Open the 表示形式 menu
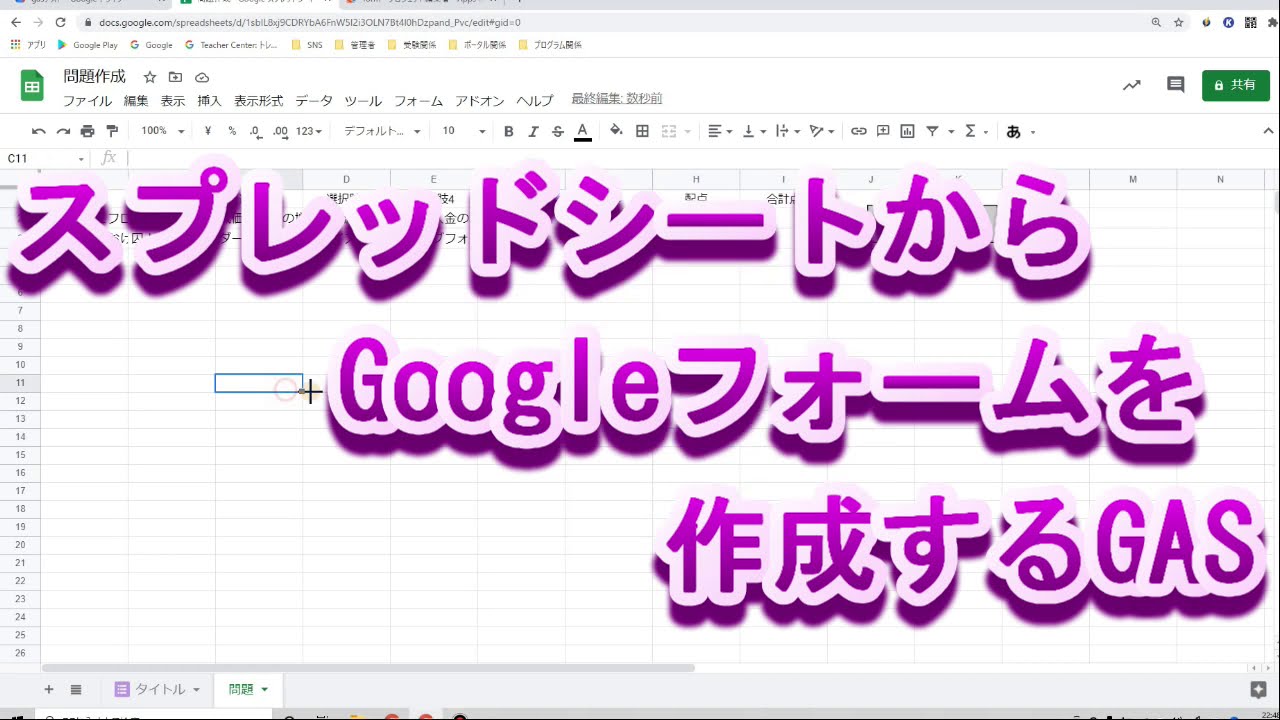The height and width of the screenshot is (720, 1280). coord(259,101)
